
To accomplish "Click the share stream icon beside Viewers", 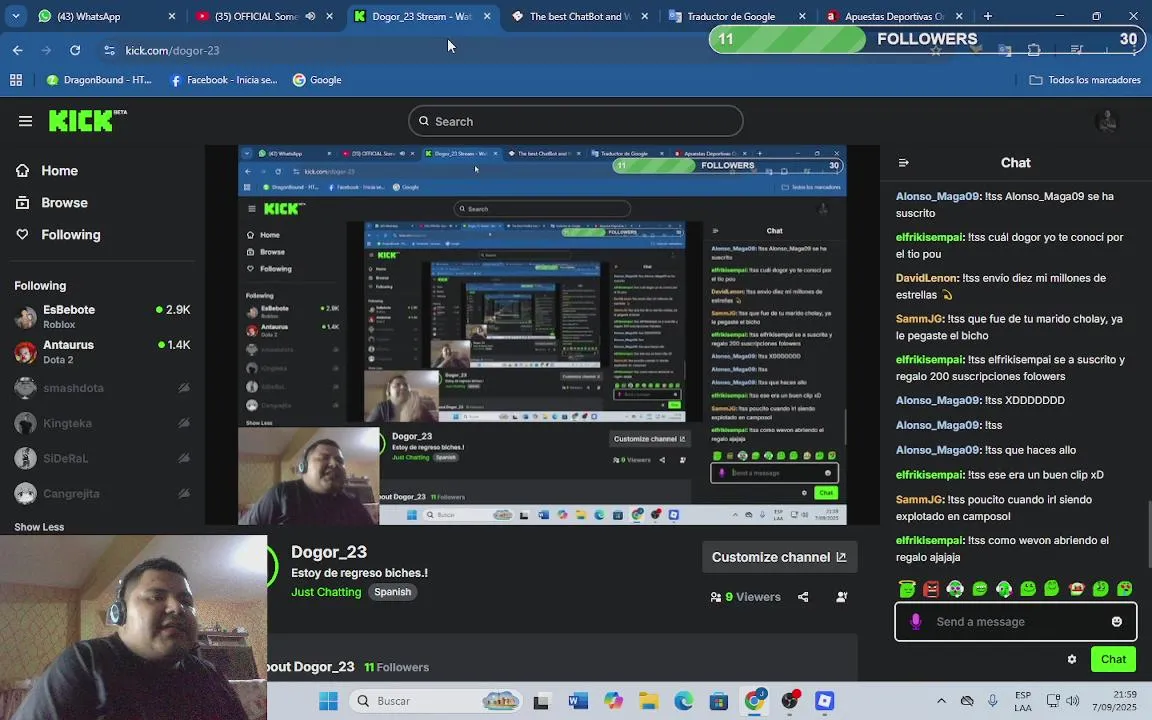I will 803,597.
